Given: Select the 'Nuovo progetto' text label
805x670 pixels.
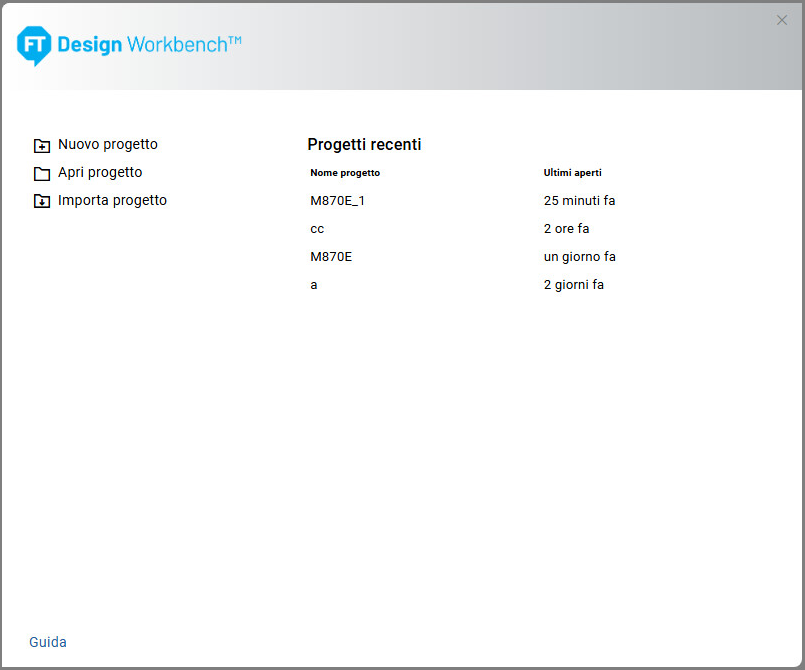Looking at the screenshot, I should coord(108,144).
